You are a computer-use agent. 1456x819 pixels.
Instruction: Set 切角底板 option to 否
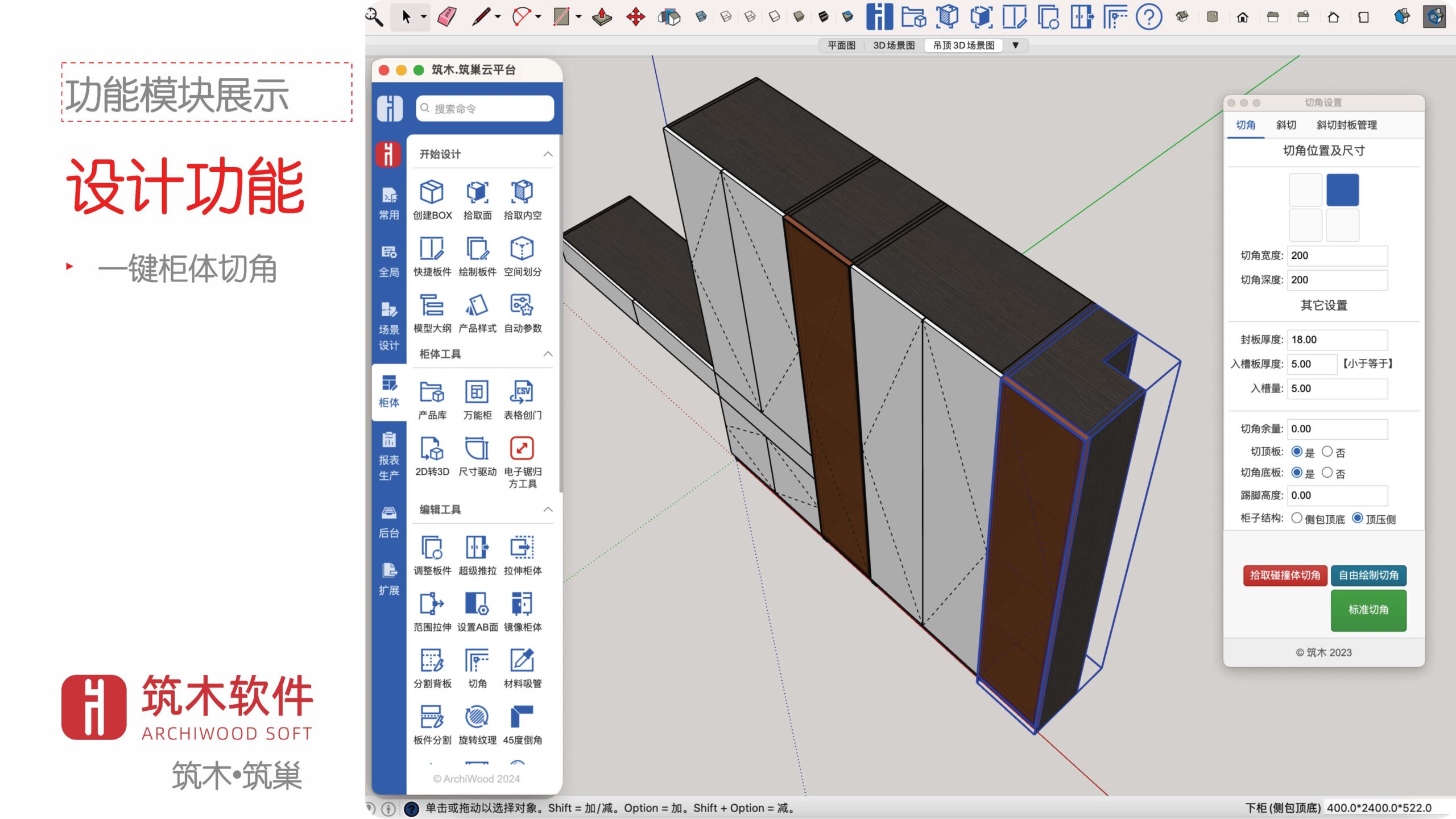point(1327,473)
